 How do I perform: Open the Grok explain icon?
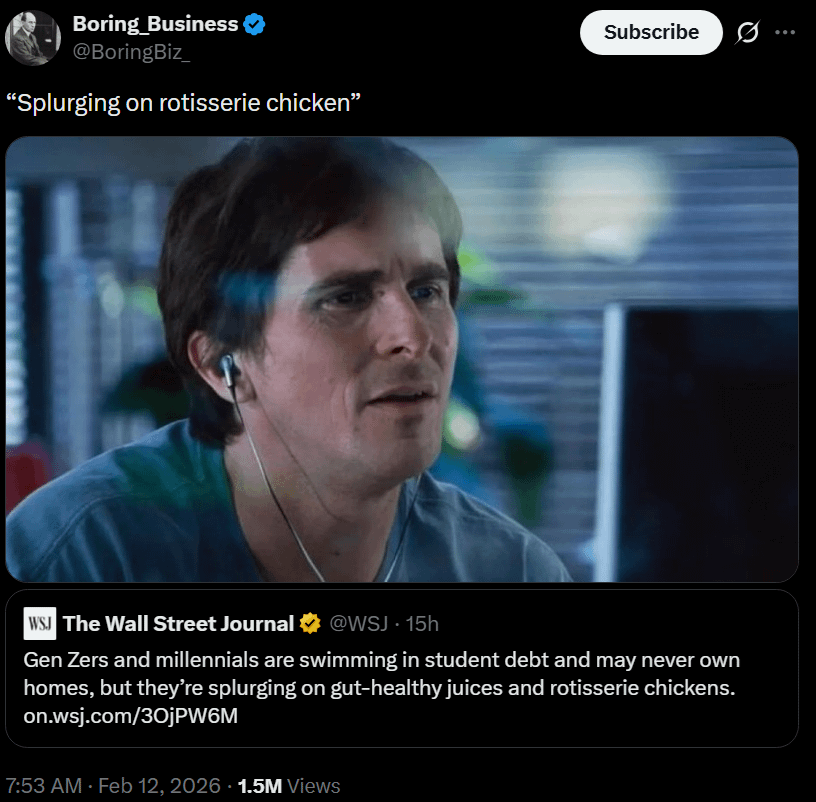coord(746,33)
